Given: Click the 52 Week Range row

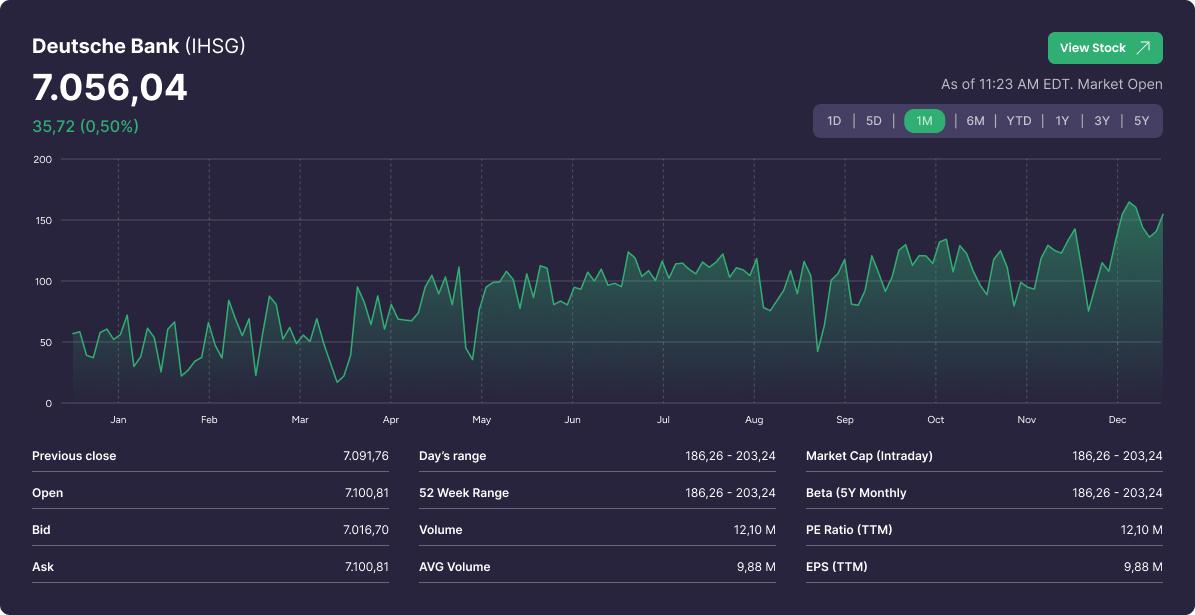Looking at the screenshot, I should click(597, 493).
